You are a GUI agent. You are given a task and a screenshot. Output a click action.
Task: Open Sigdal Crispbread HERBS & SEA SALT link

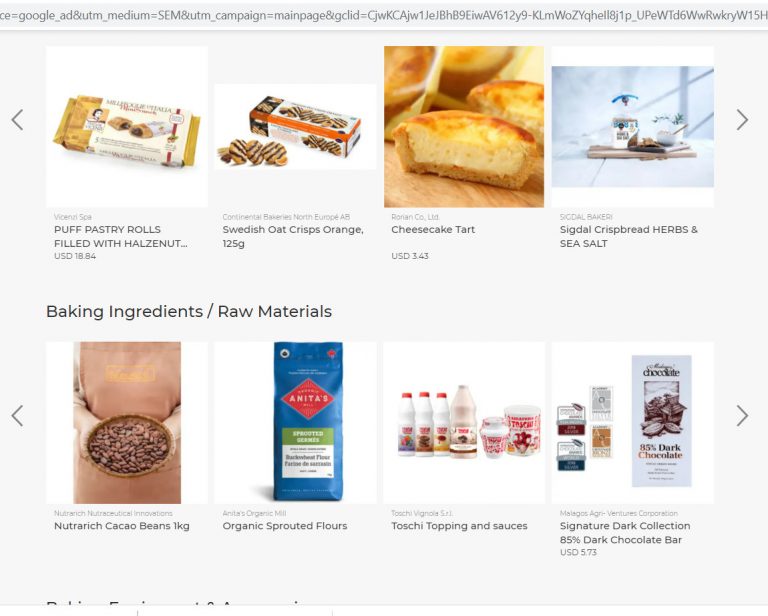click(x=628, y=237)
